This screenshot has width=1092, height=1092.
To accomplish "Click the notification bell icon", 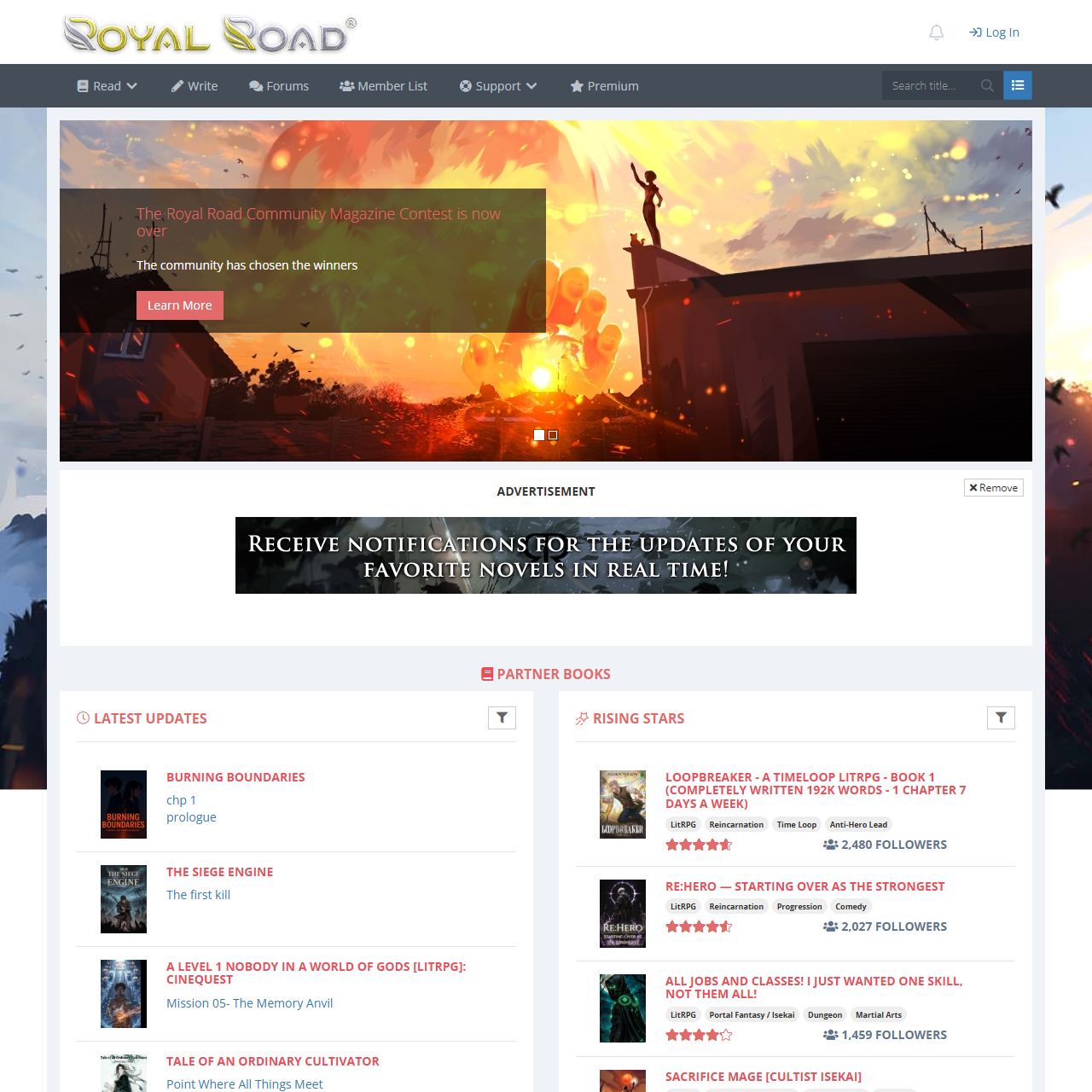I will click(936, 32).
